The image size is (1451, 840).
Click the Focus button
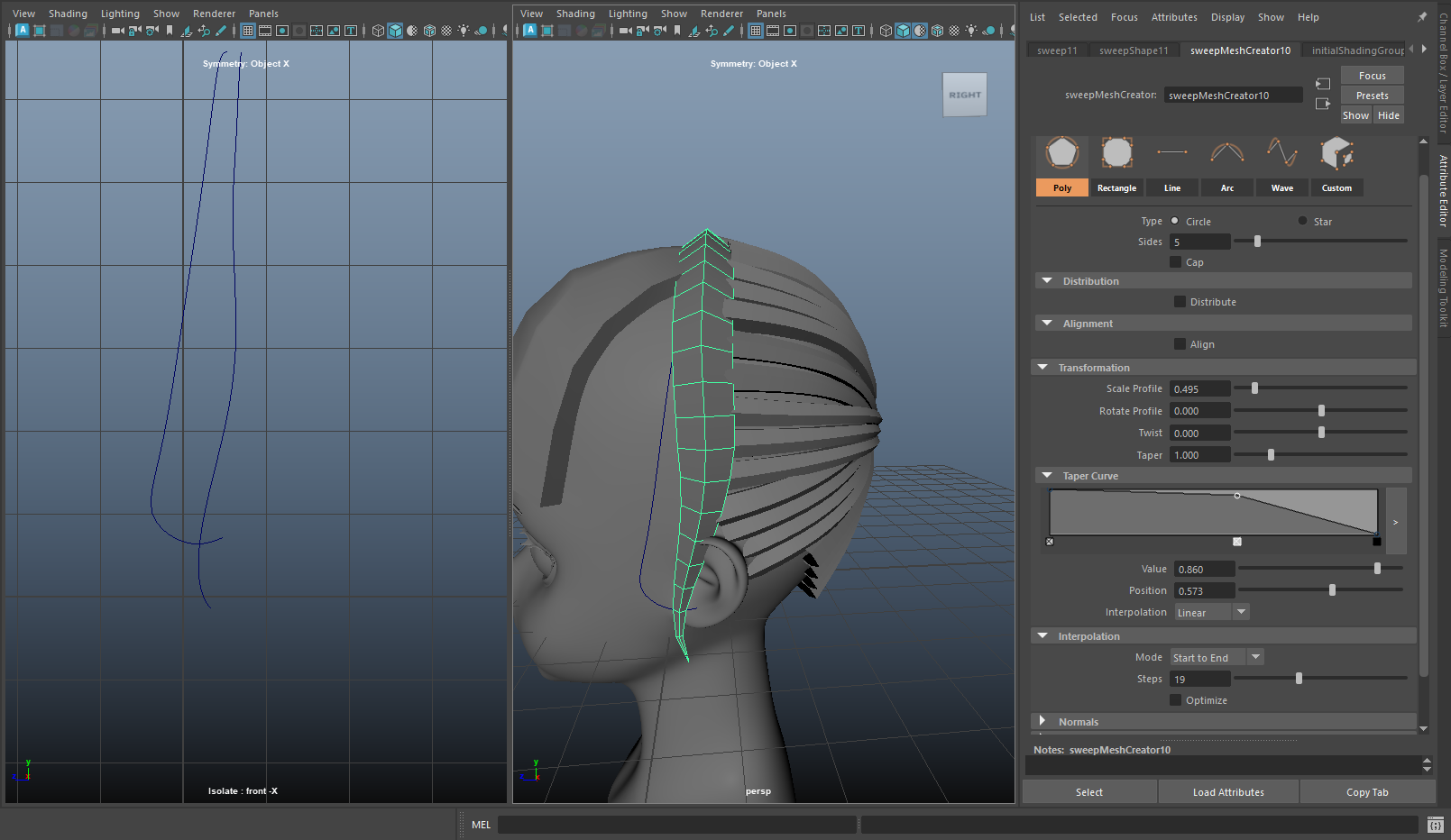pyautogui.click(x=1372, y=76)
